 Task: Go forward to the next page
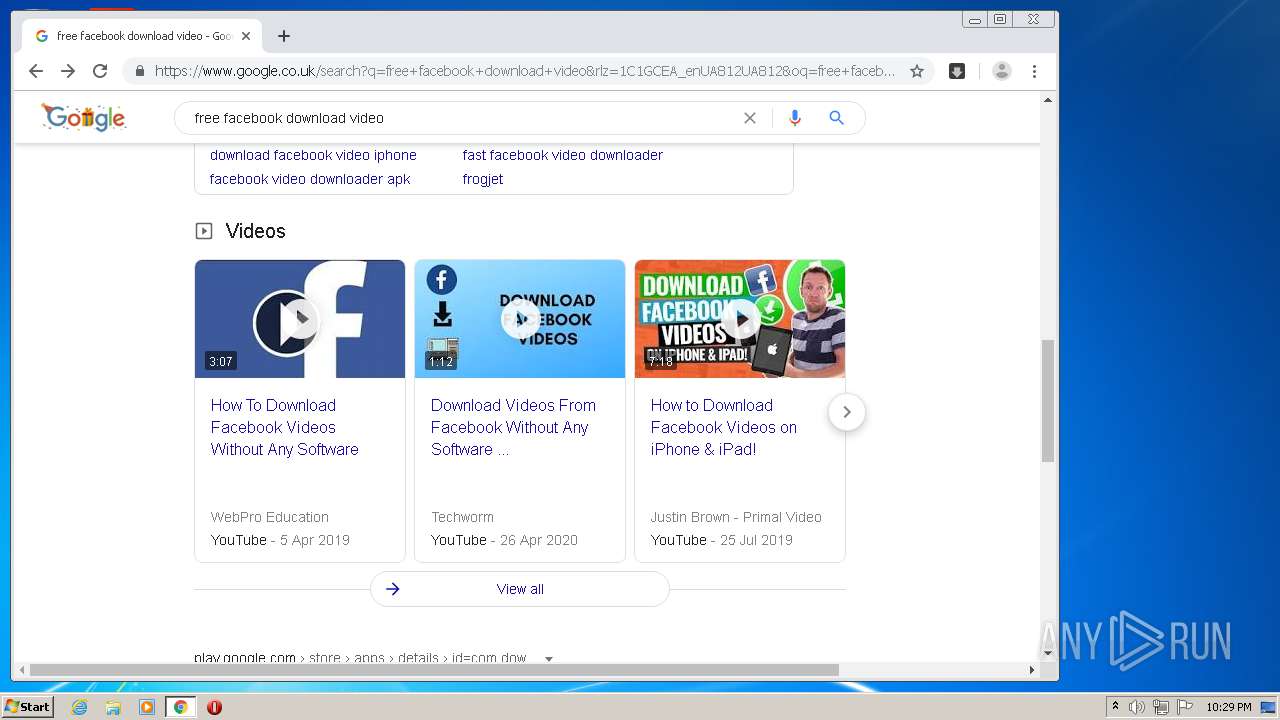pyautogui.click(x=68, y=71)
